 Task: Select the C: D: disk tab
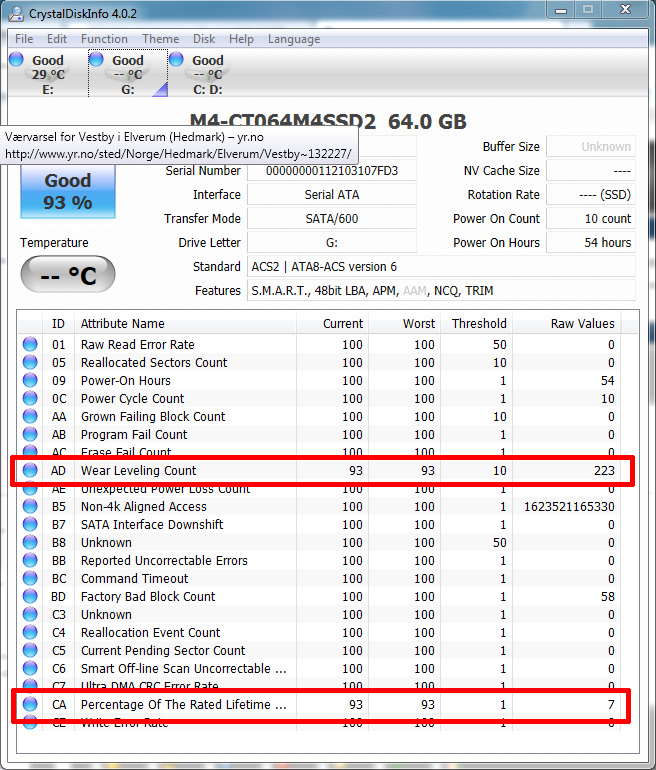pos(207,74)
